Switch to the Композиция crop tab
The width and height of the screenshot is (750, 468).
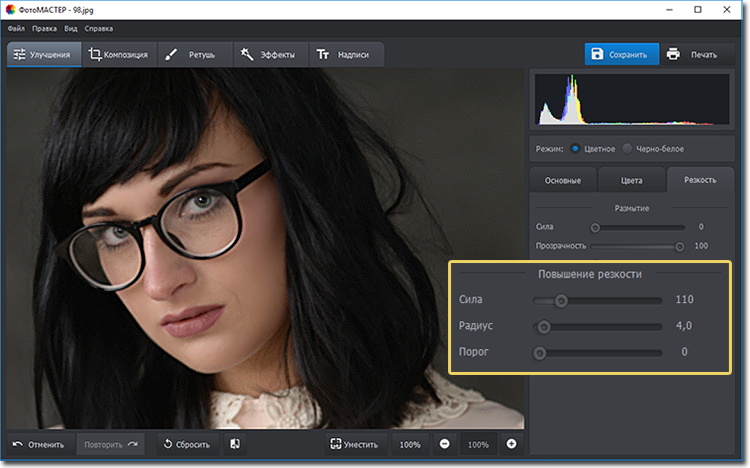[x=118, y=54]
